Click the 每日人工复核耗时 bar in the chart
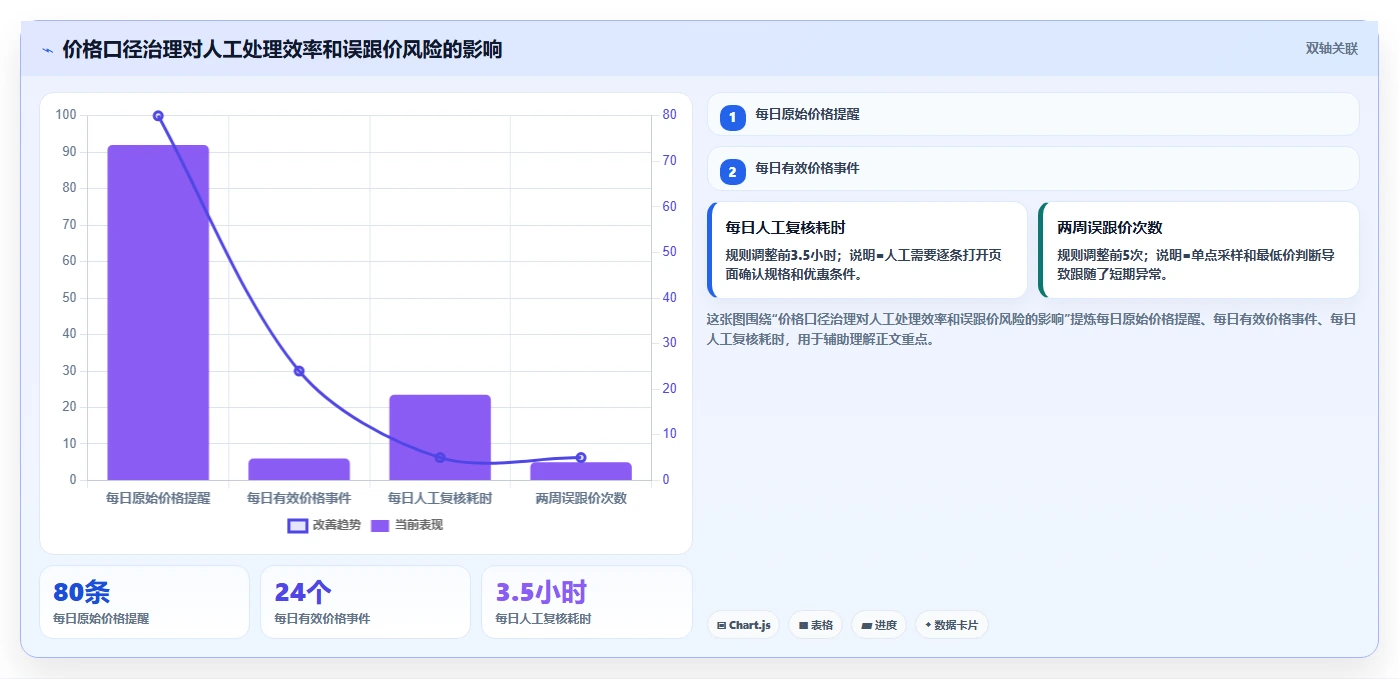The height and width of the screenshot is (679, 1399). 440,437
